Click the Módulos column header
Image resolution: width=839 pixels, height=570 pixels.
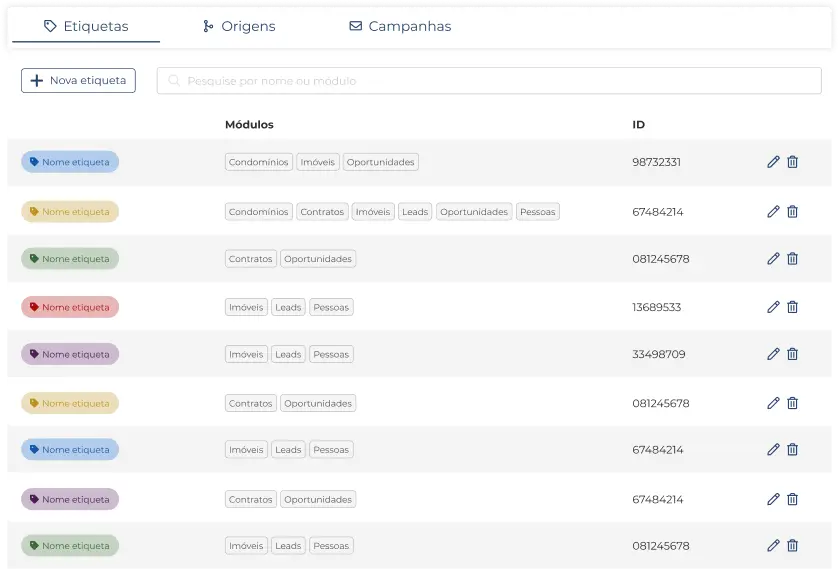click(x=249, y=124)
